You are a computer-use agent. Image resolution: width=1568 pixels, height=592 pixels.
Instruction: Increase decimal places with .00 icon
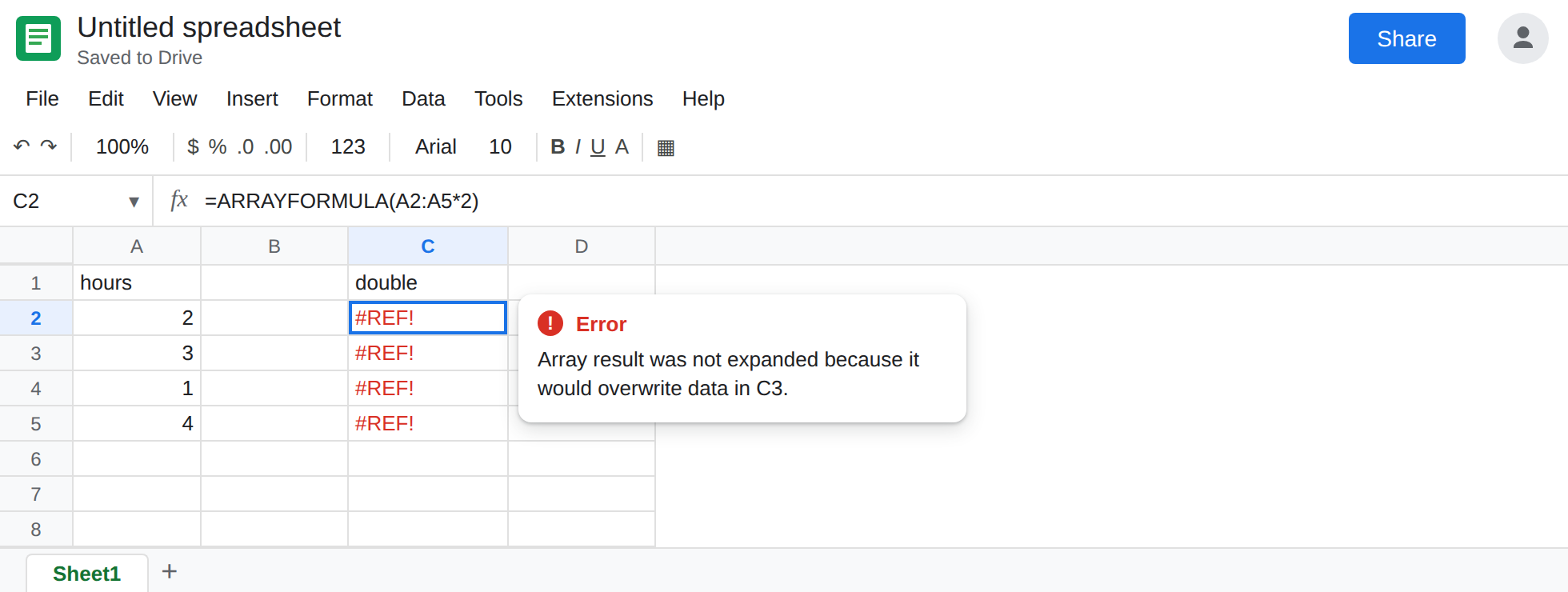278,147
